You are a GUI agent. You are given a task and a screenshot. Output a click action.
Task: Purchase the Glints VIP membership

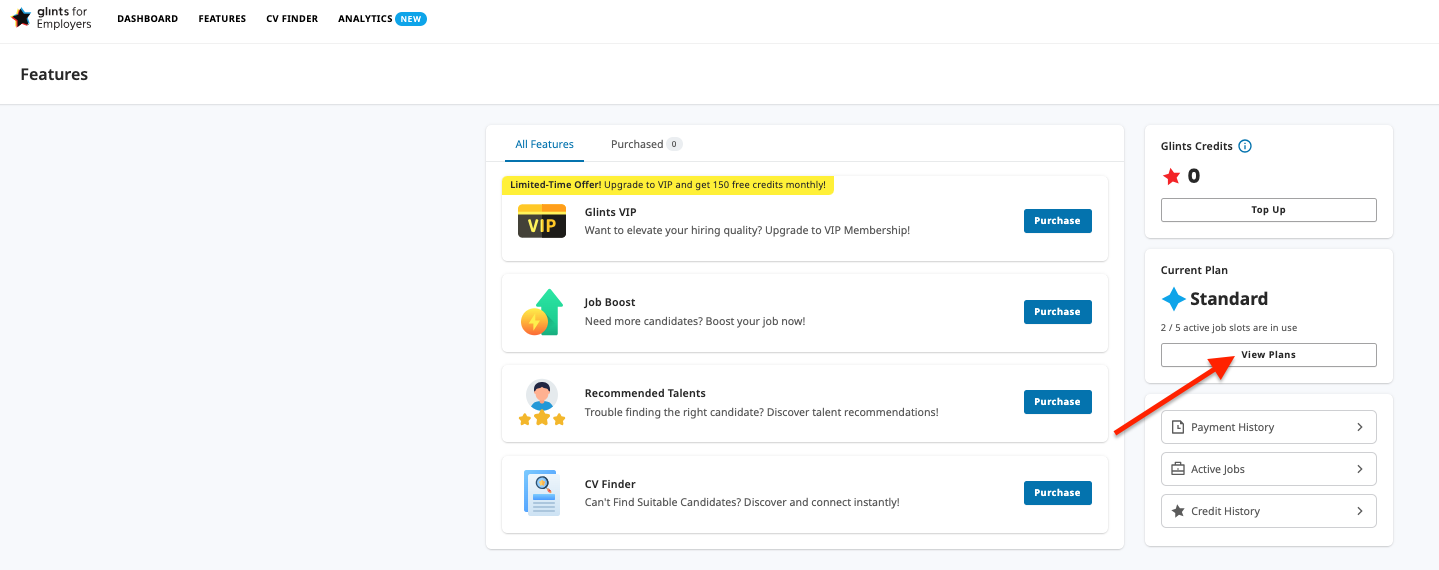[x=1057, y=221]
